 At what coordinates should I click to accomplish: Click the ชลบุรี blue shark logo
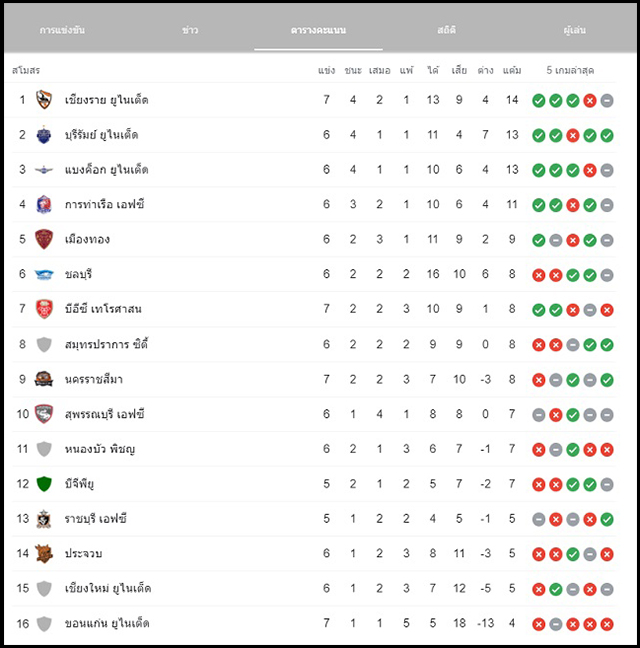coord(44,274)
